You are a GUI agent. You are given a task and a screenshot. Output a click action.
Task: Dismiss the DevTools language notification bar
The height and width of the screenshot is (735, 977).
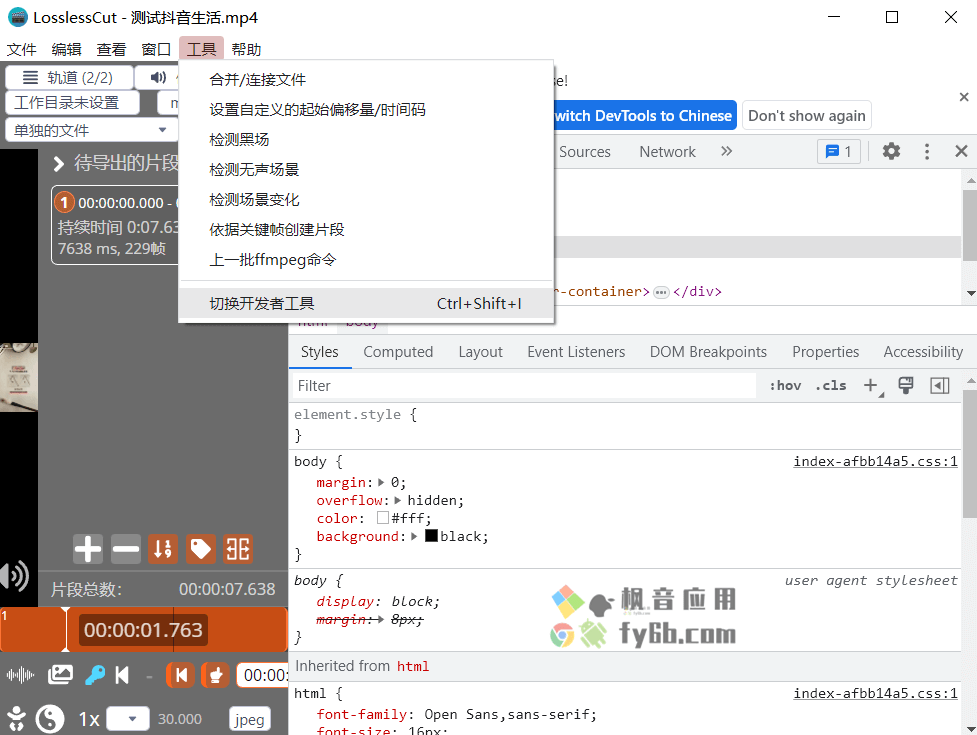[964, 97]
